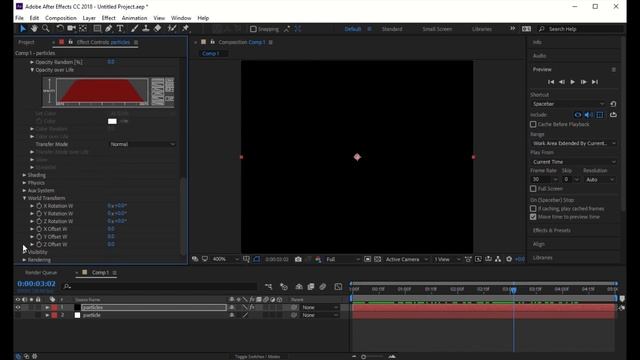Open the Composition menu
The width and height of the screenshot is (640, 360).
[61, 18]
